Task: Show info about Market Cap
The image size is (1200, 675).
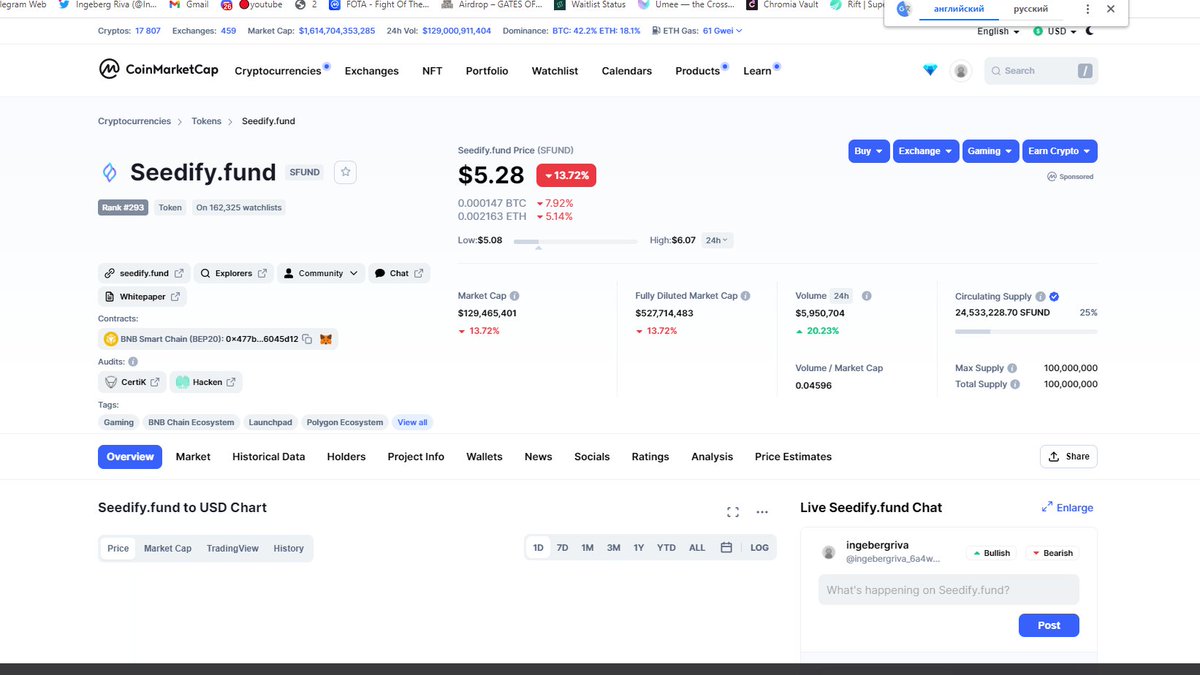Action: click(515, 296)
